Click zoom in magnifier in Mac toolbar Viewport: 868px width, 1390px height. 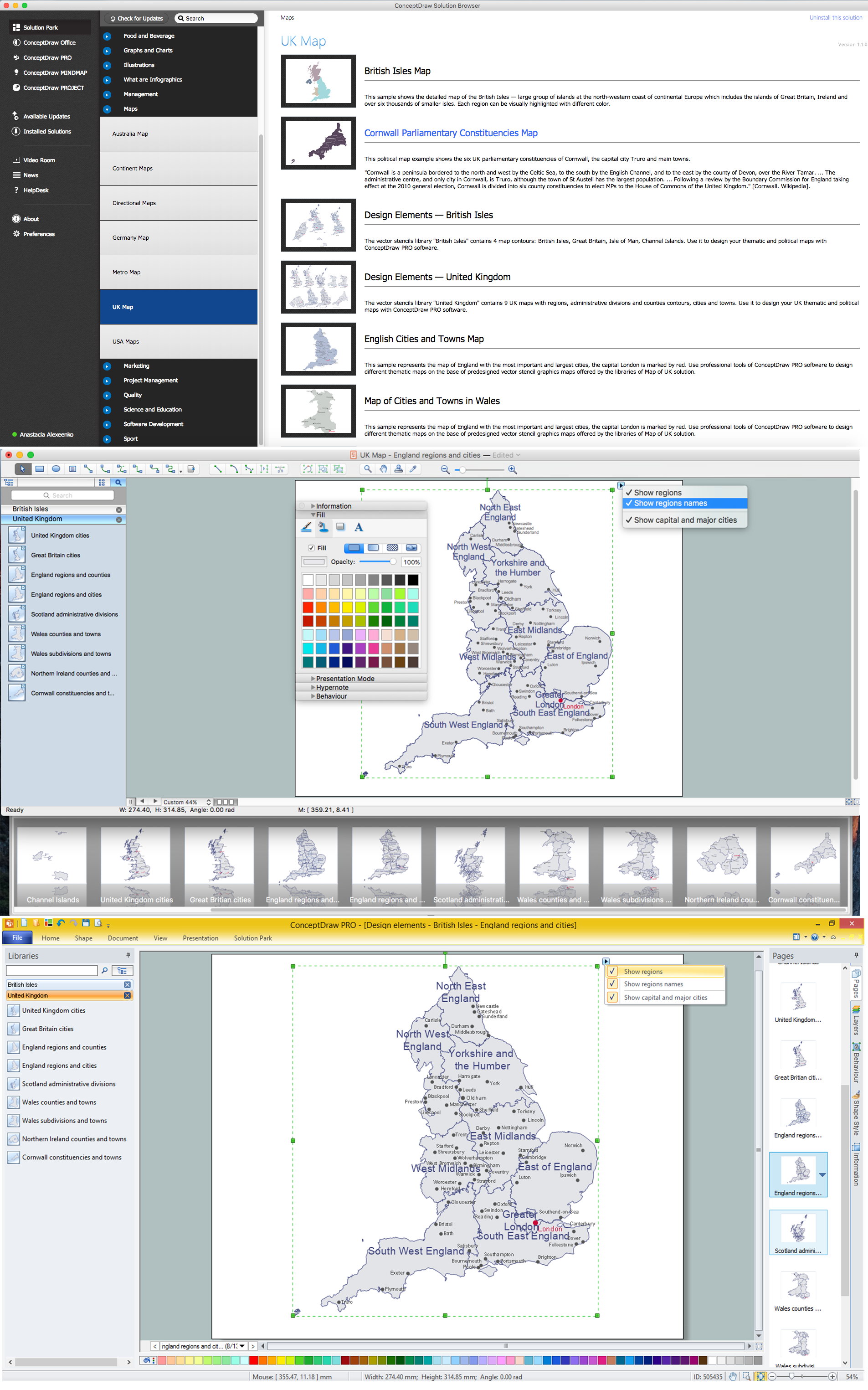coord(512,470)
